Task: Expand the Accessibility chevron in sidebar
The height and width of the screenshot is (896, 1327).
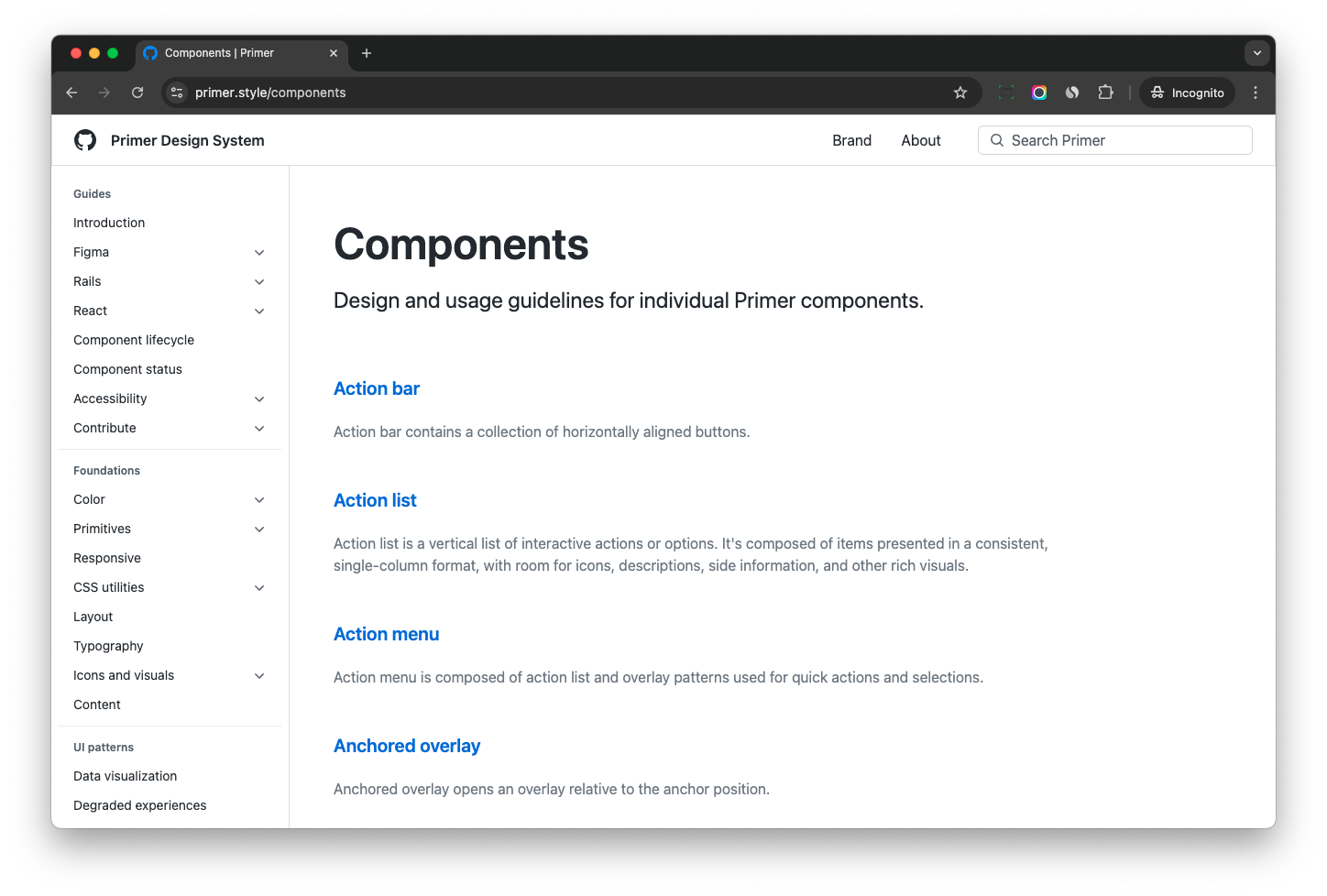Action: pyautogui.click(x=259, y=399)
